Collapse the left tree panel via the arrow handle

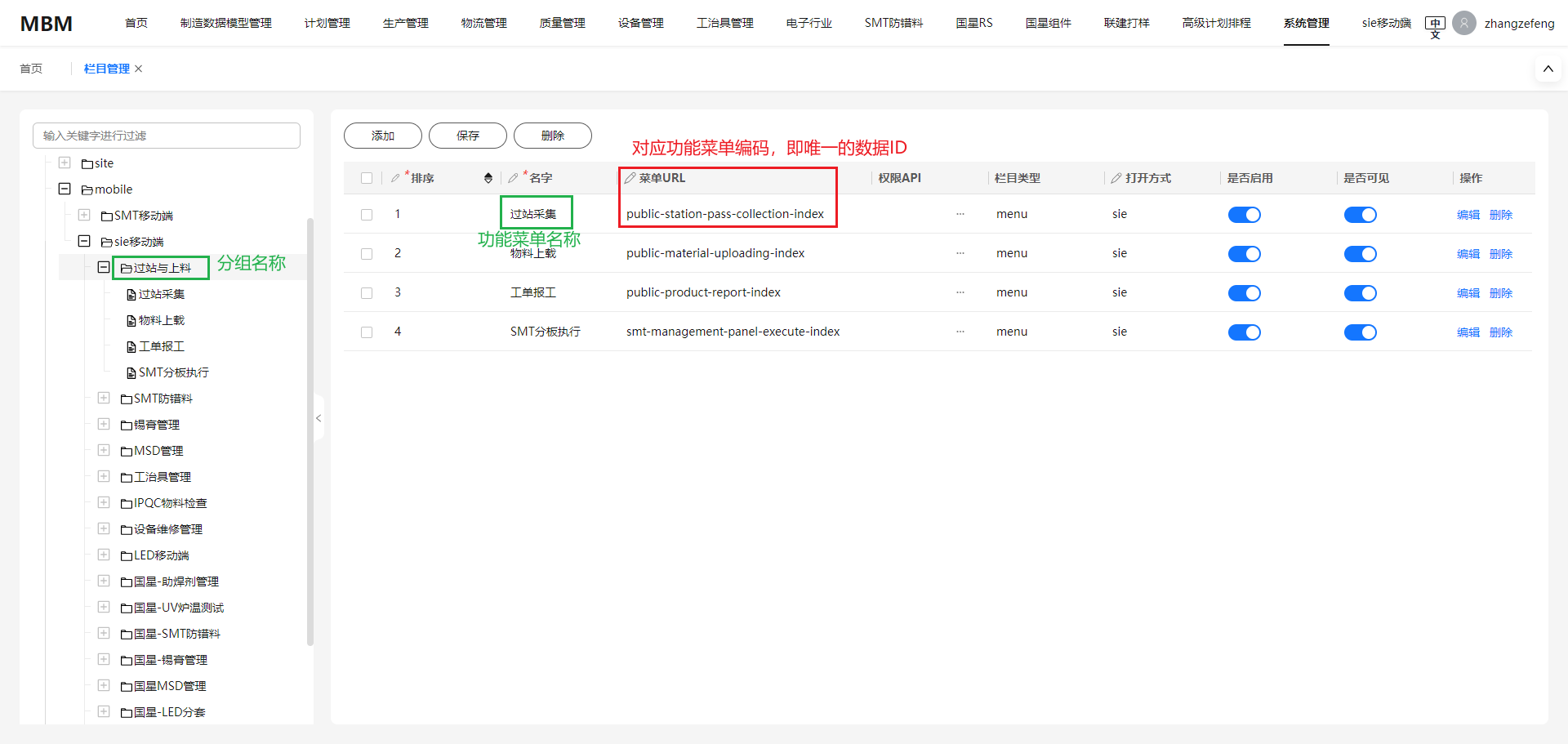(318, 417)
